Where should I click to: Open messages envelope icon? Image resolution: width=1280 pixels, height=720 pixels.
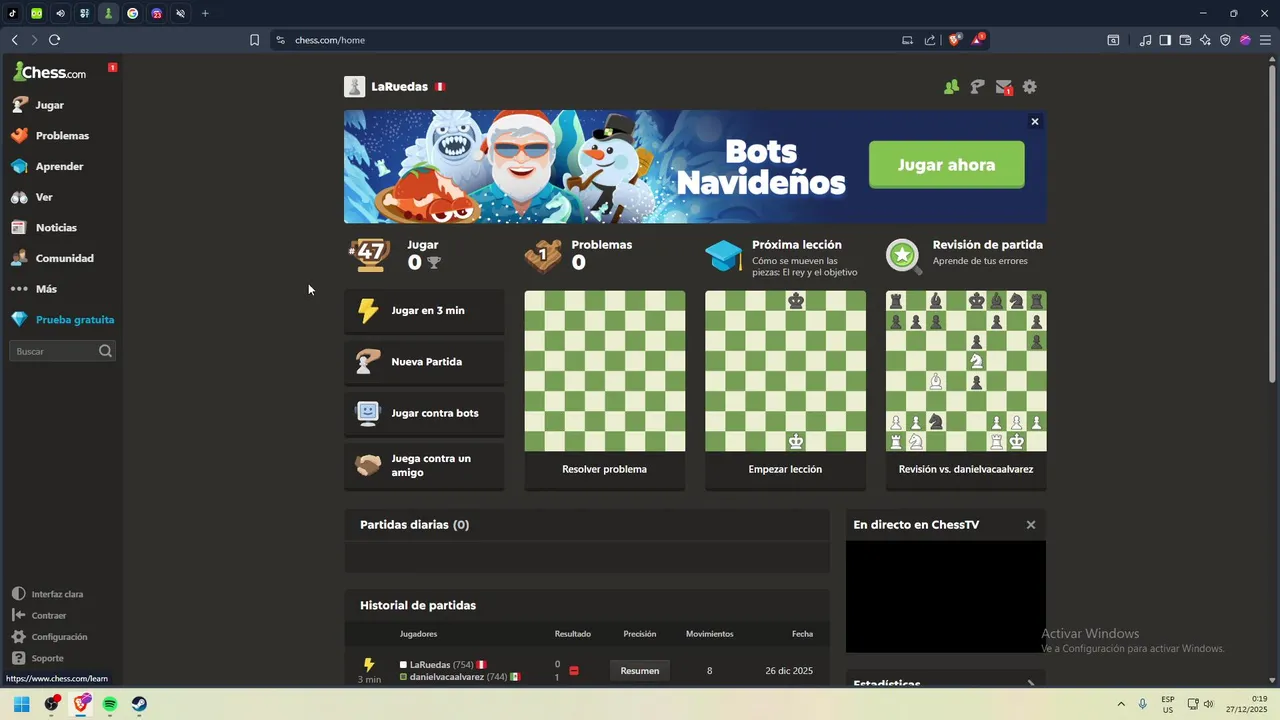1004,87
